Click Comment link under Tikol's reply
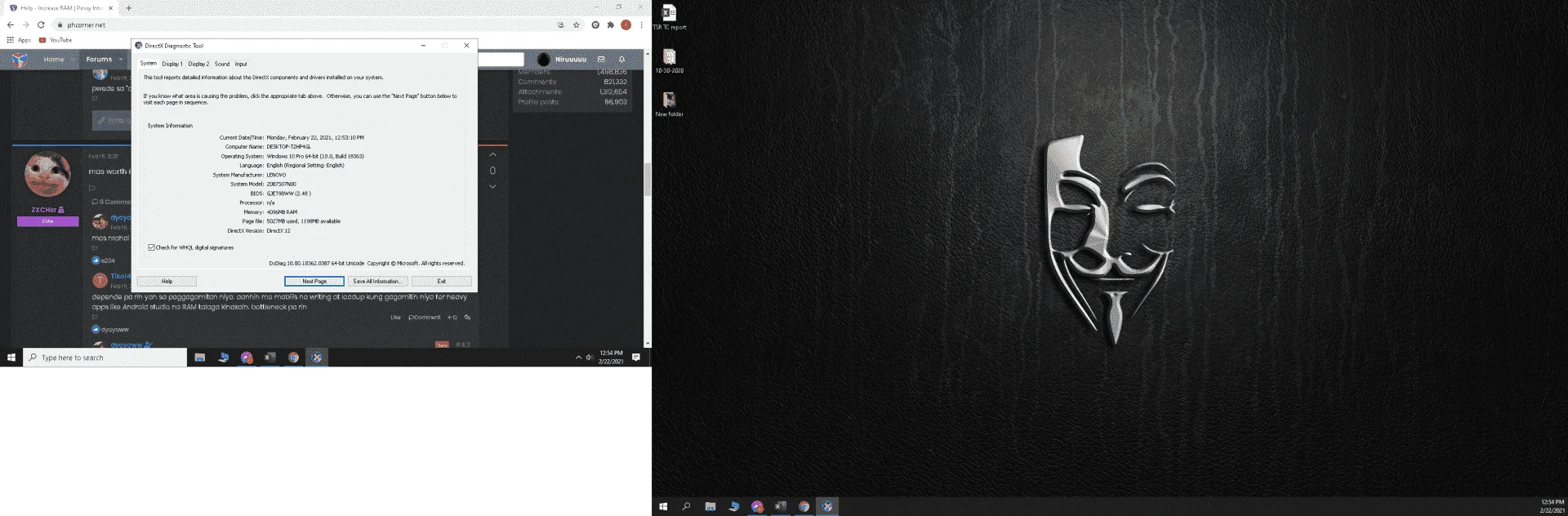The width and height of the screenshot is (1568, 516). pyautogui.click(x=425, y=318)
